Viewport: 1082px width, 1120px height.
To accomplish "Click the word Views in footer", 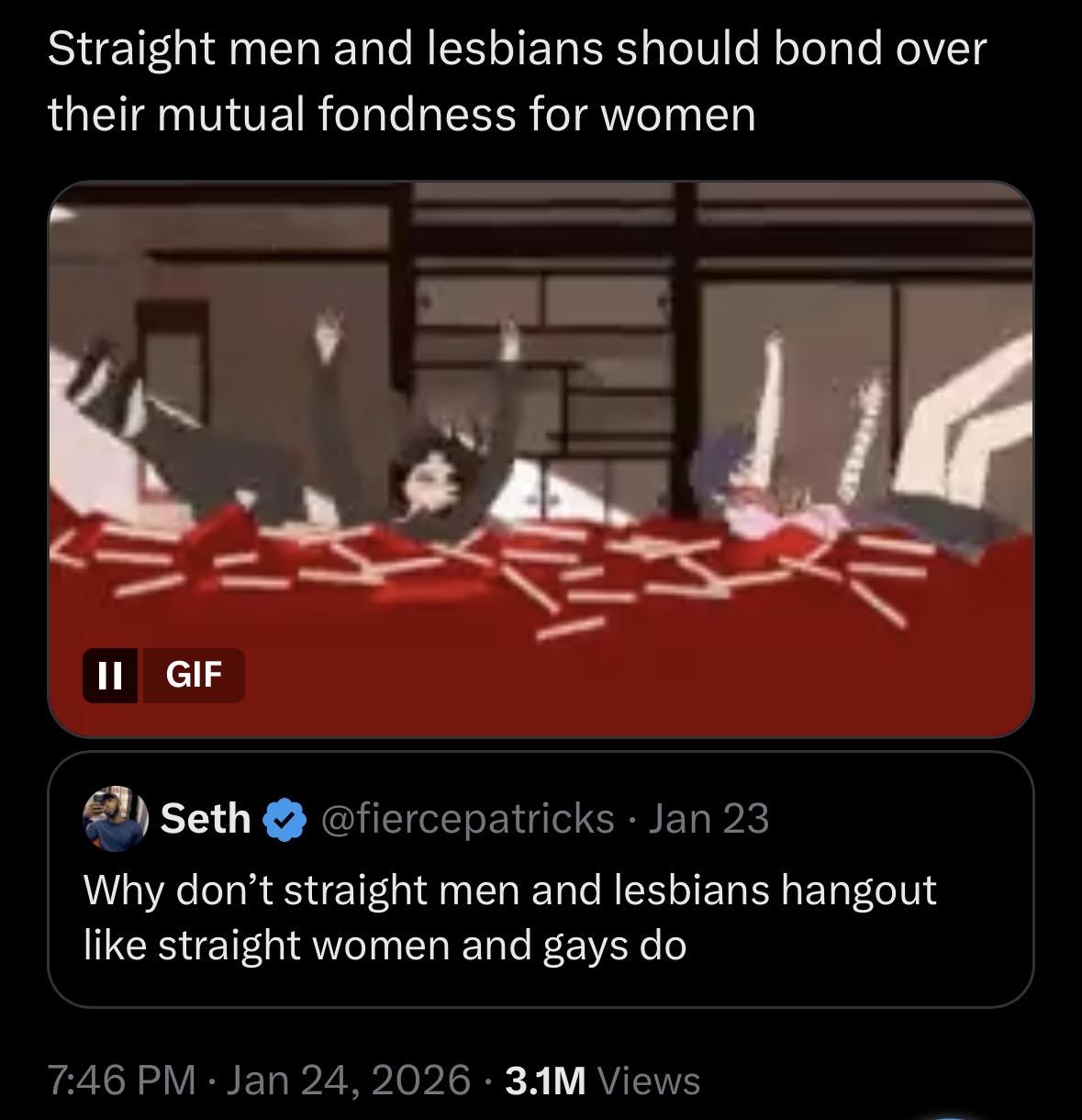I will pyautogui.click(x=649, y=1081).
